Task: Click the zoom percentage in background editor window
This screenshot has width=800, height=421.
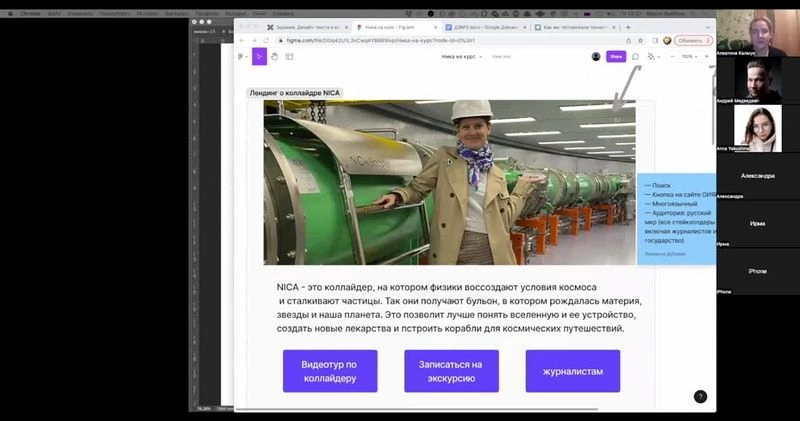Action: (204, 409)
